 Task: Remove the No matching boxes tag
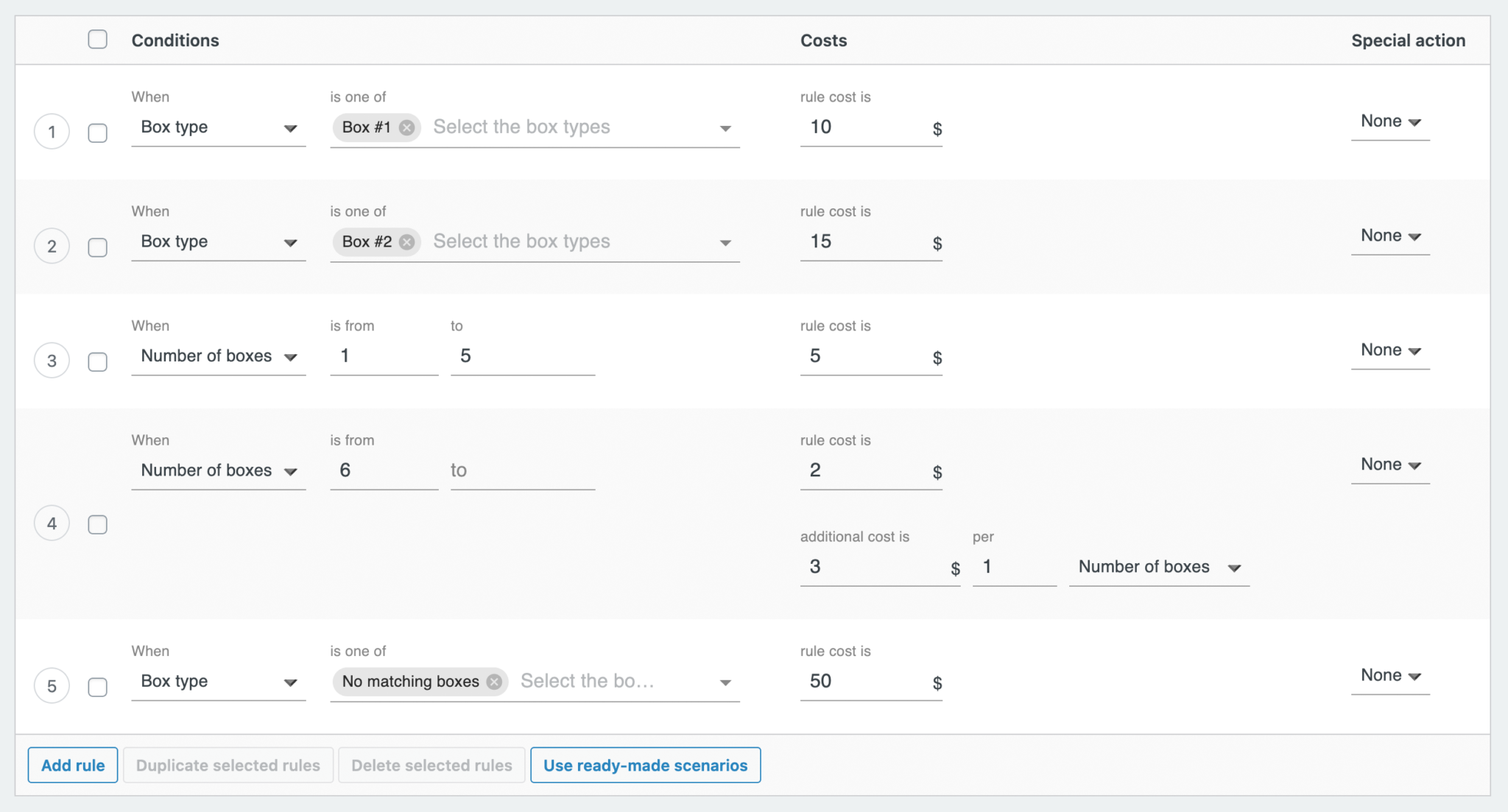494,682
